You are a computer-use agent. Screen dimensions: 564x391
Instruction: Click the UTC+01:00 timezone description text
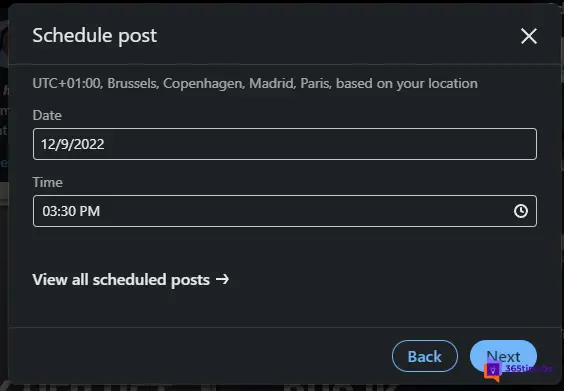coord(255,83)
